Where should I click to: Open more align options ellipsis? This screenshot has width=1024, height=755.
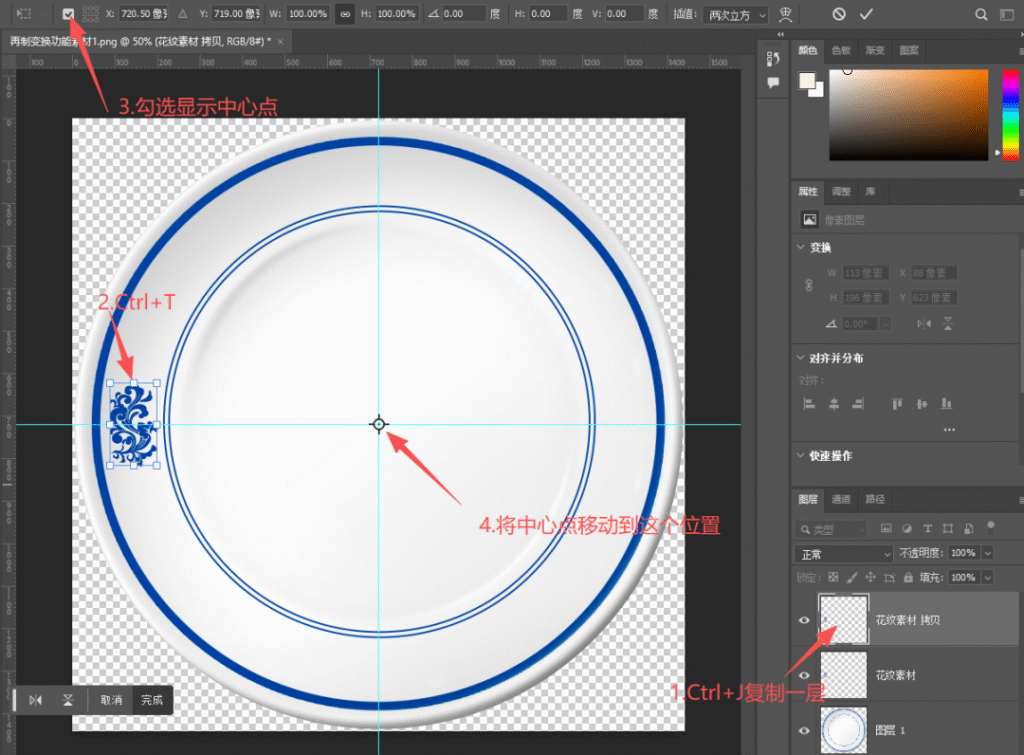click(950, 430)
